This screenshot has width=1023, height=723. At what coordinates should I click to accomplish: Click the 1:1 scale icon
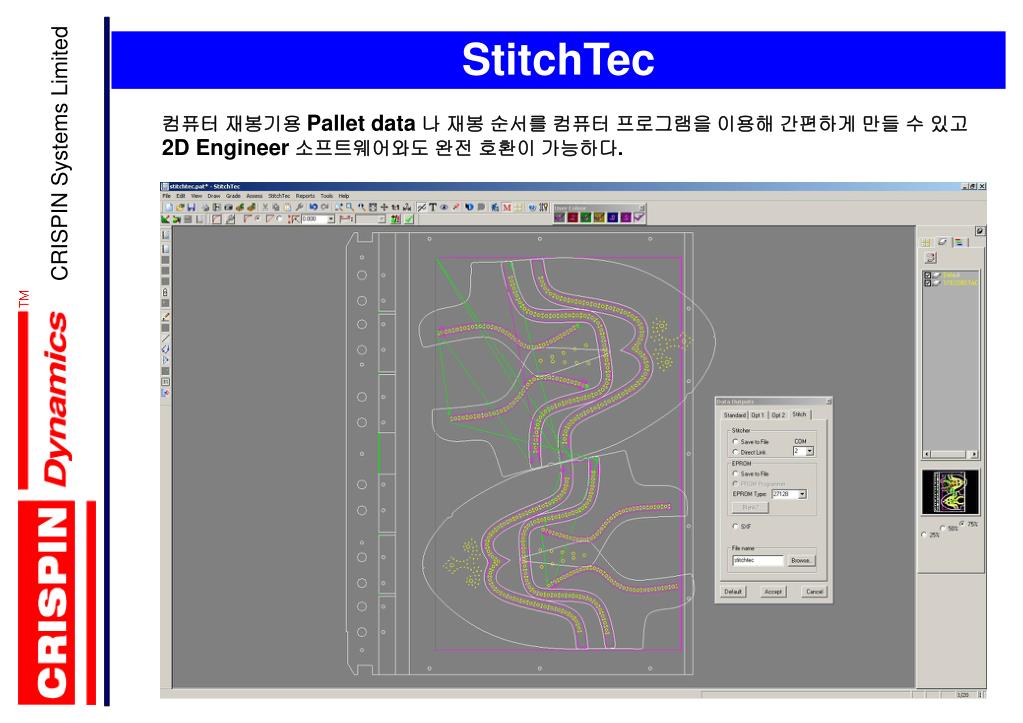[x=395, y=207]
